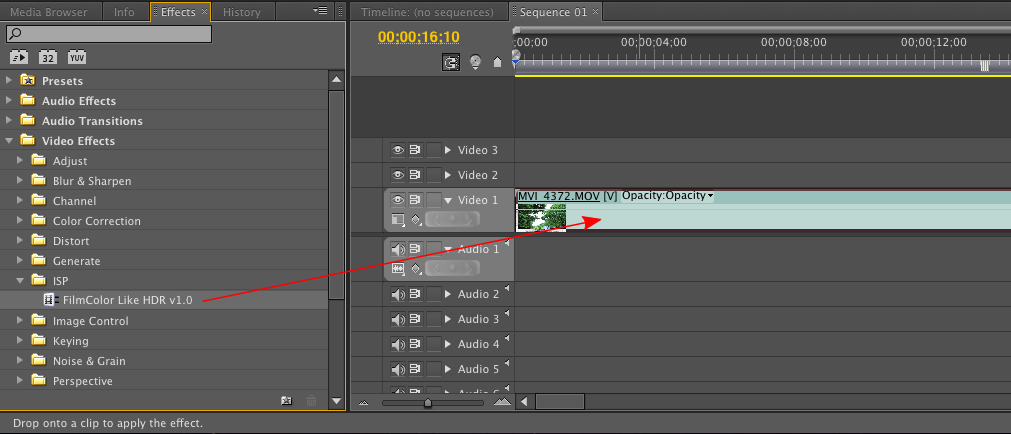Open Show Keyframes menu for Audio 1
The image size is (1011, 434).
tap(416, 268)
